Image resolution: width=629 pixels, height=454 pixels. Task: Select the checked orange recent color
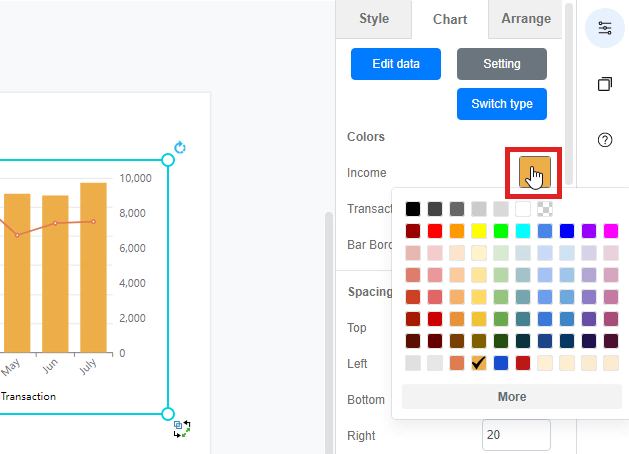click(479, 363)
